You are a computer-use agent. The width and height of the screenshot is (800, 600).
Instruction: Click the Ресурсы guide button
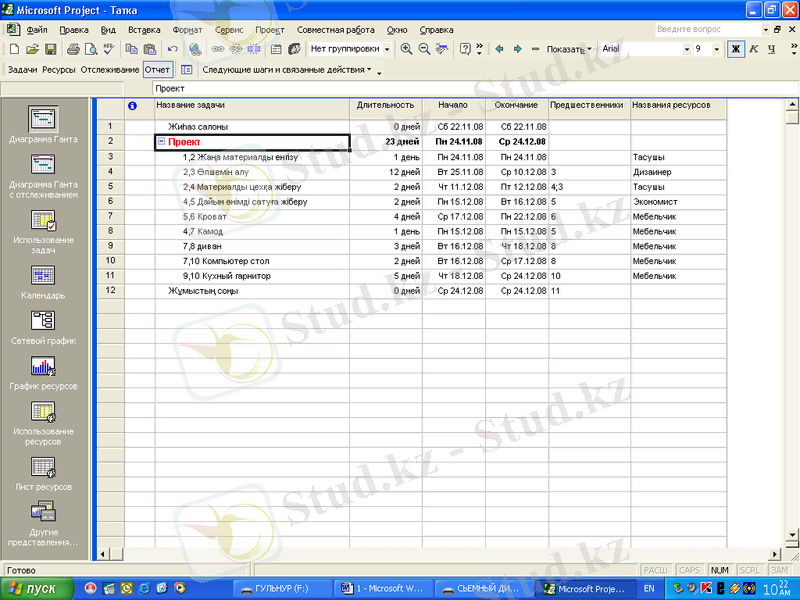pyautogui.click(x=59, y=70)
